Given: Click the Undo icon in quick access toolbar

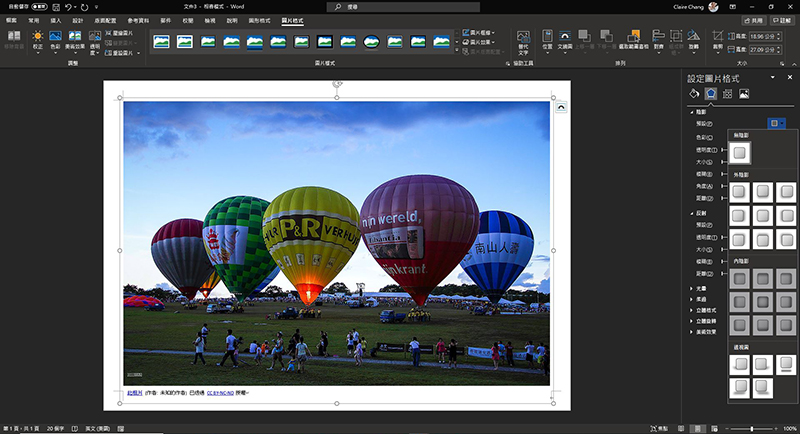Looking at the screenshot, I should (68, 6).
